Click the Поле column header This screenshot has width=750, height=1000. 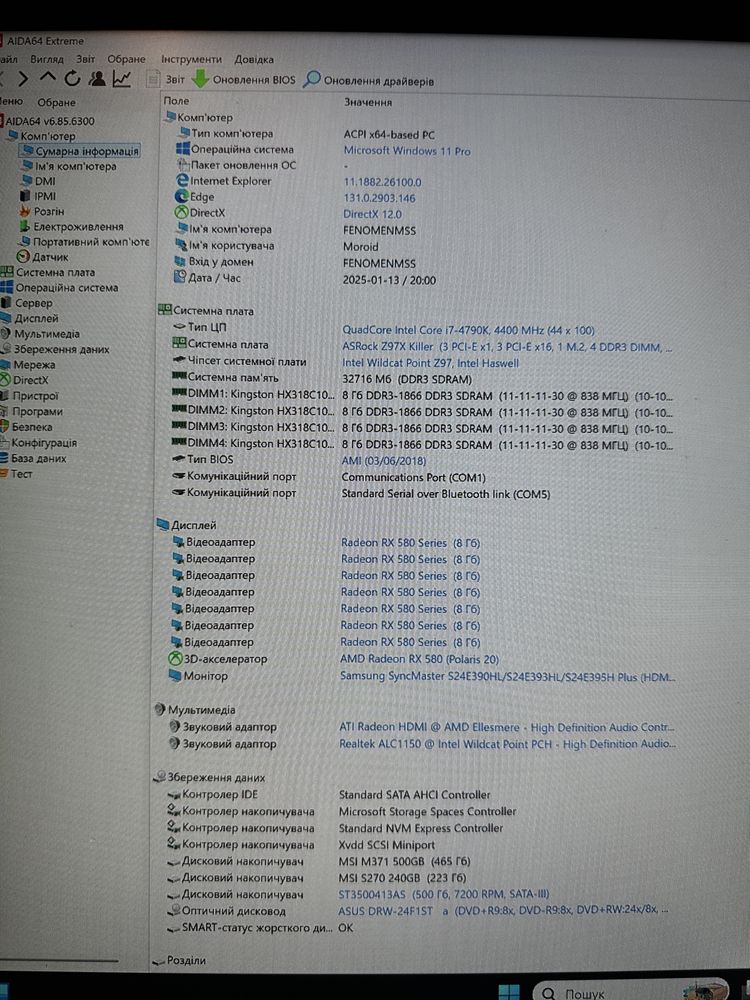pos(176,101)
